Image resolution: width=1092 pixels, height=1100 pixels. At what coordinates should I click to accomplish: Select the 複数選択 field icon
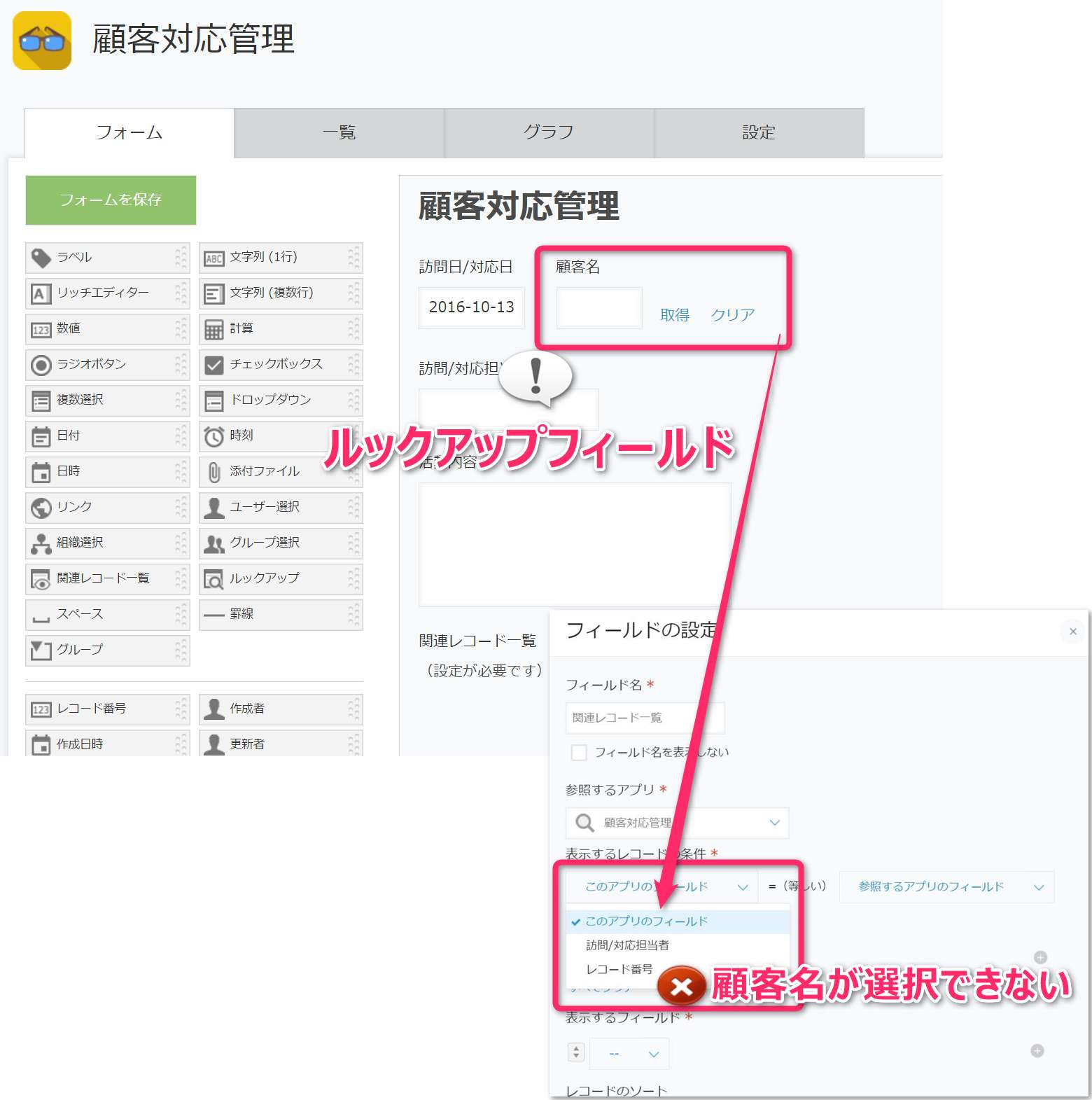[x=41, y=401]
